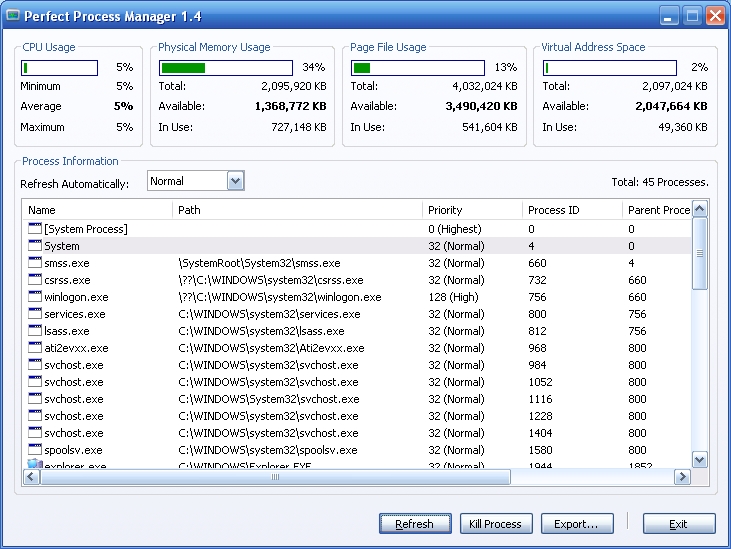
Task: Click icon of svchost.exe with PID 1404
Action: pos(35,432)
